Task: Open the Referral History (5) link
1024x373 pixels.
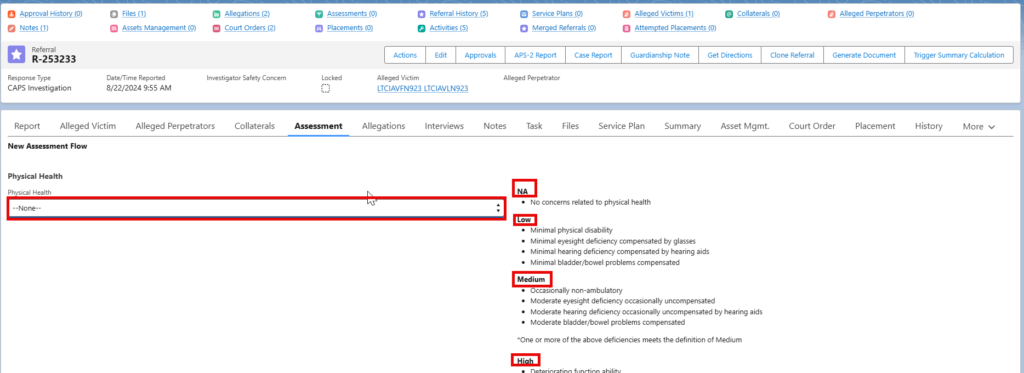Action: 458,14
